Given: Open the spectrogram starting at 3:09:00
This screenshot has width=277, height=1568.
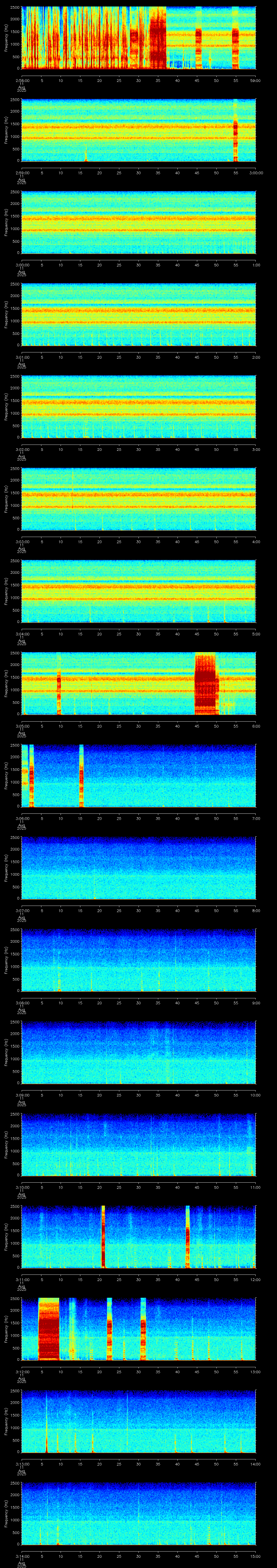Looking at the screenshot, I should click(138, 1052).
